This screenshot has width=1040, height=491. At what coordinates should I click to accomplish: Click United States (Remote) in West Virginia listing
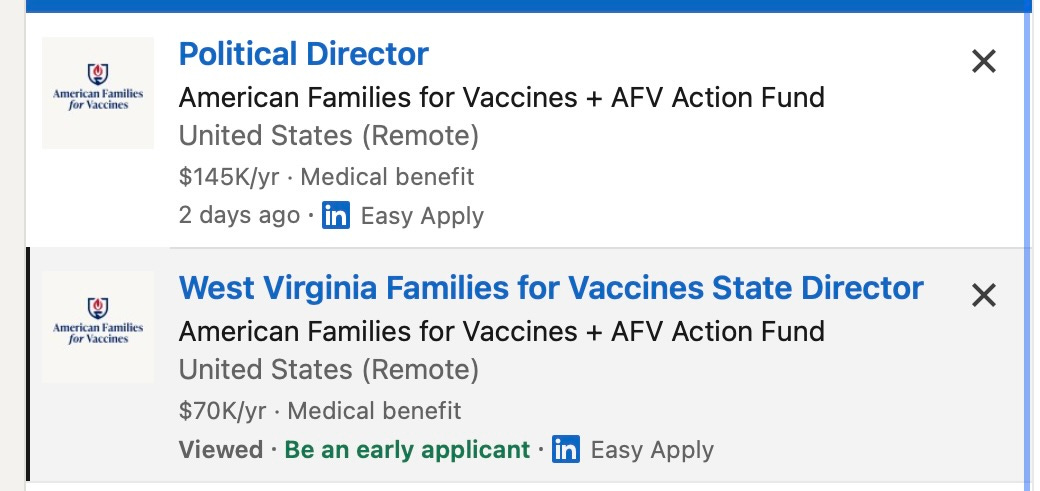328,370
